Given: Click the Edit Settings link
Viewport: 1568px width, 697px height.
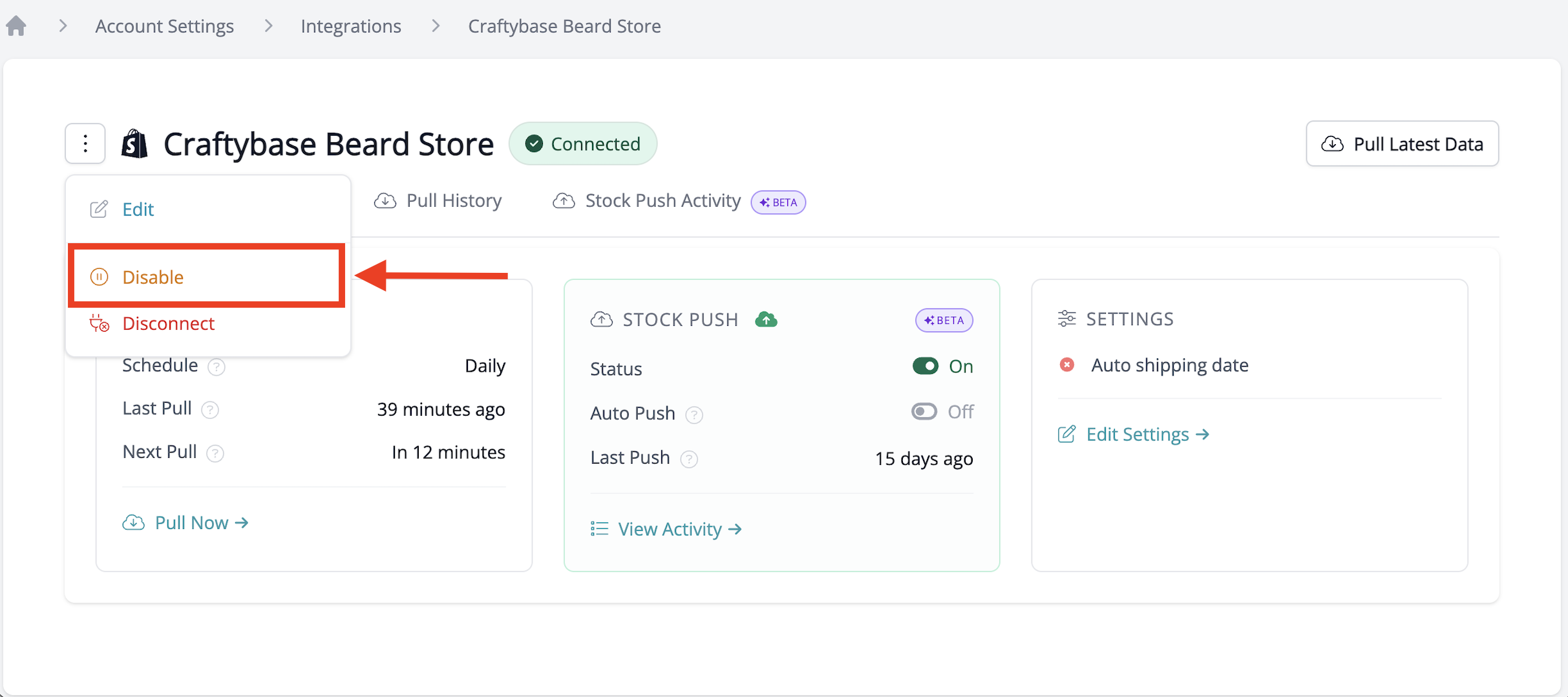Looking at the screenshot, I should pos(1134,434).
